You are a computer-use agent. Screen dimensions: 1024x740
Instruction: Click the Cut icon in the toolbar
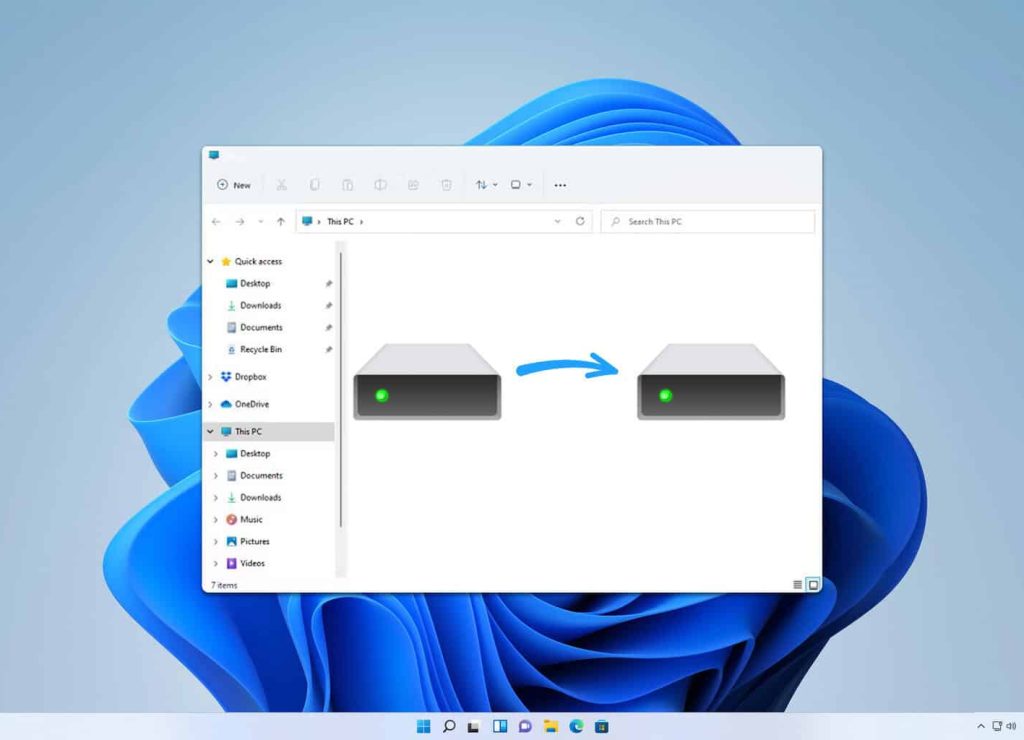(282, 185)
